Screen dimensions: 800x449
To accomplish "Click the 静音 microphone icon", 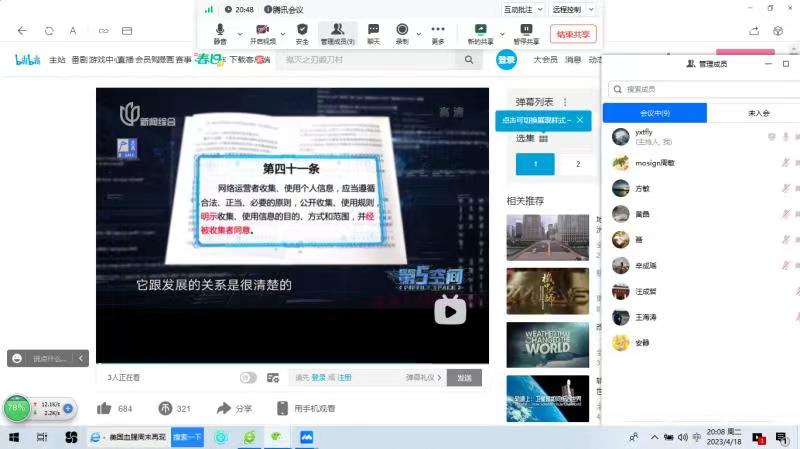I will (x=220, y=30).
